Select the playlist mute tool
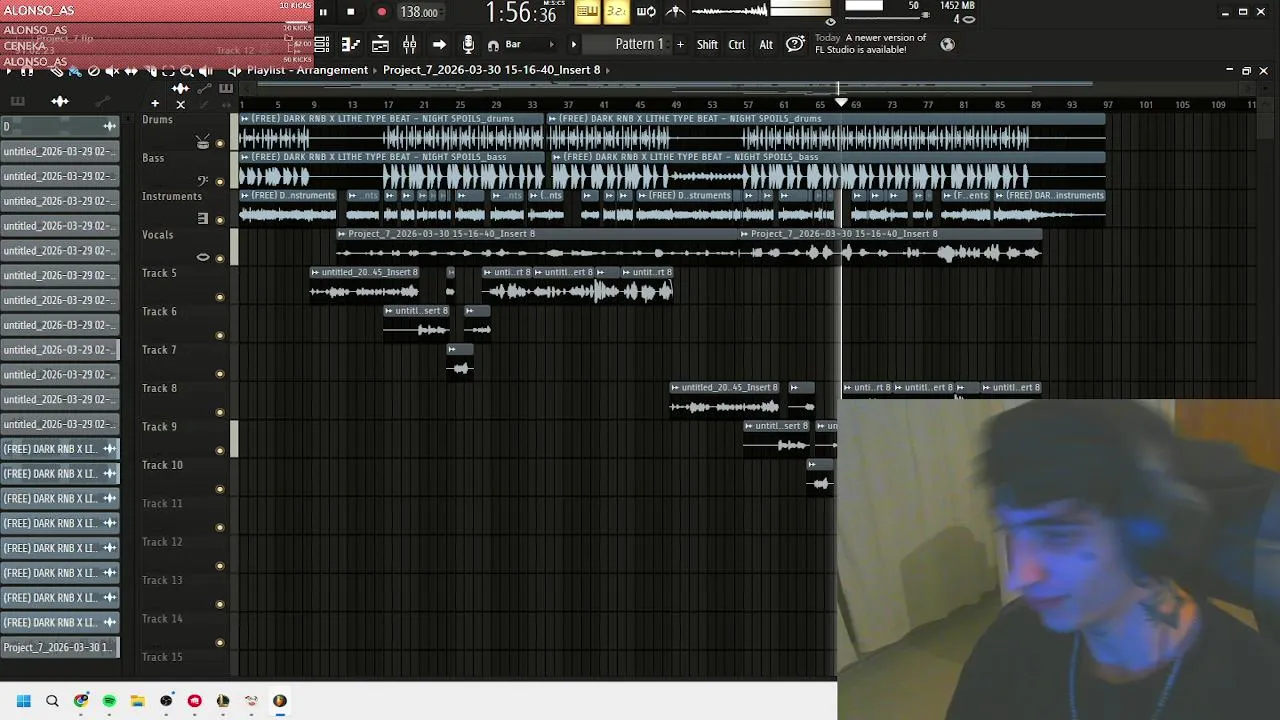 (112, 71)
